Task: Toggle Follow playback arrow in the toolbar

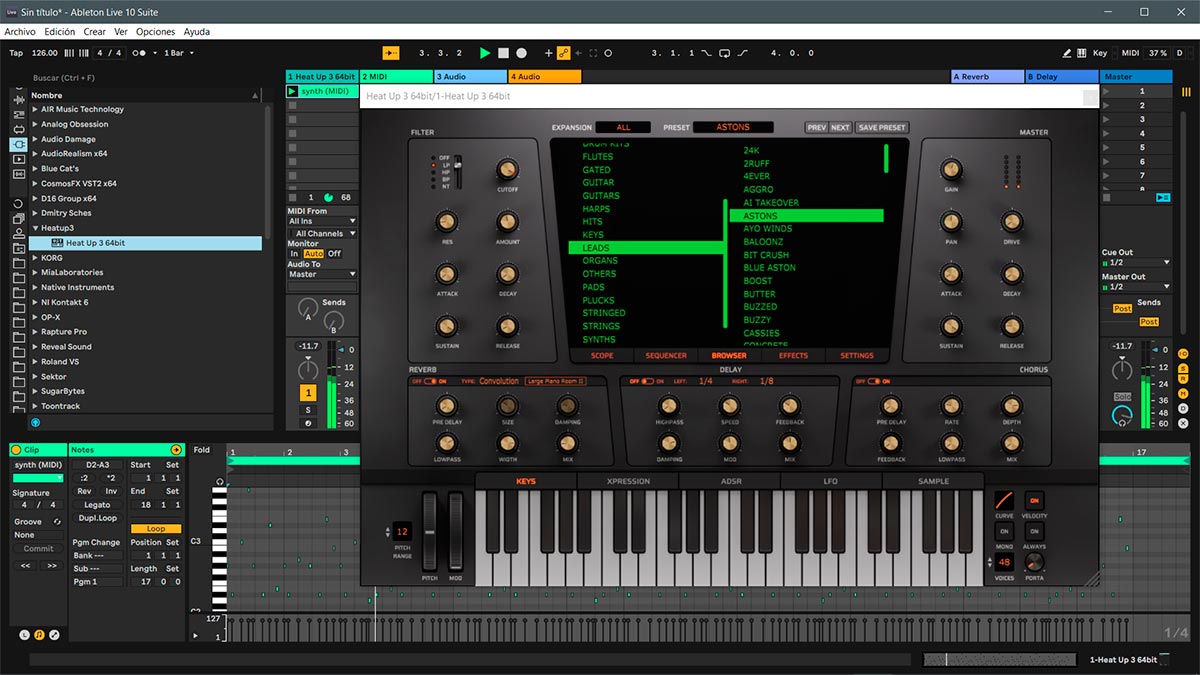Action: (390, 53)
